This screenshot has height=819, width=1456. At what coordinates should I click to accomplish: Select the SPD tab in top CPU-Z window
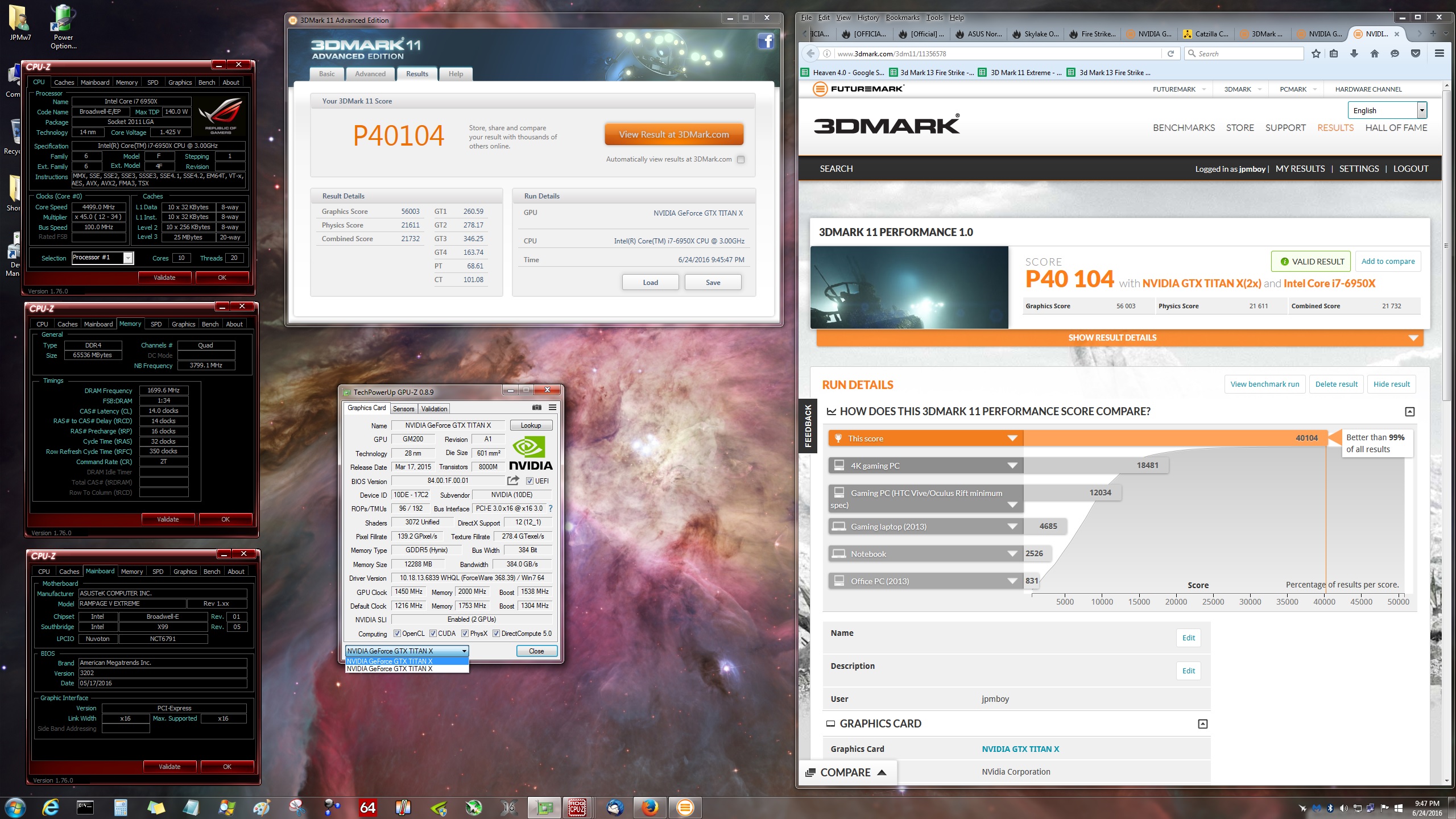(x=152, y=82)
